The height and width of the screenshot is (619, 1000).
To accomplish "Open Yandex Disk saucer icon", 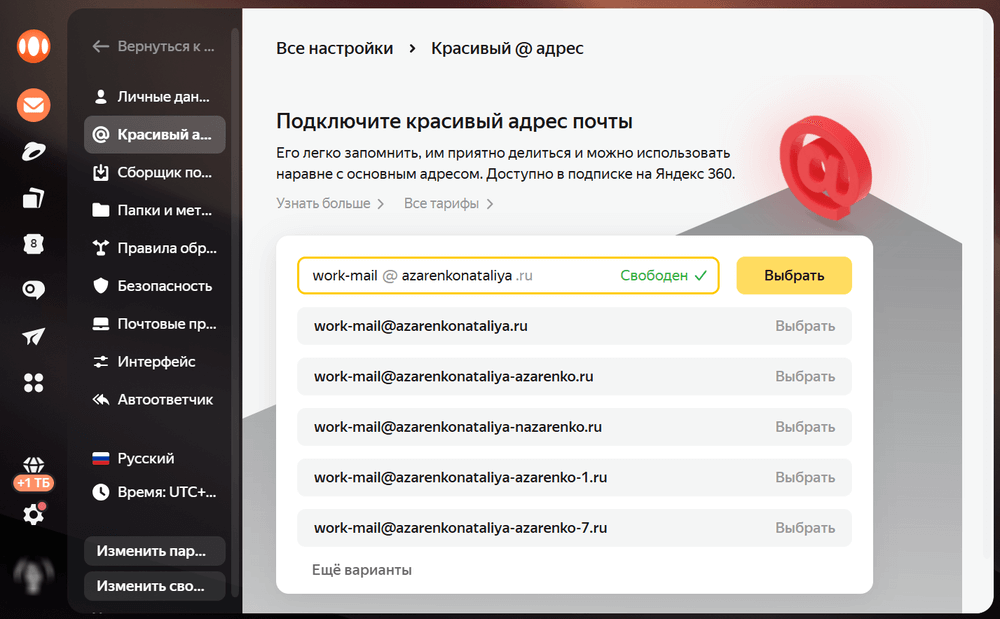I will [x=33, y=151].
